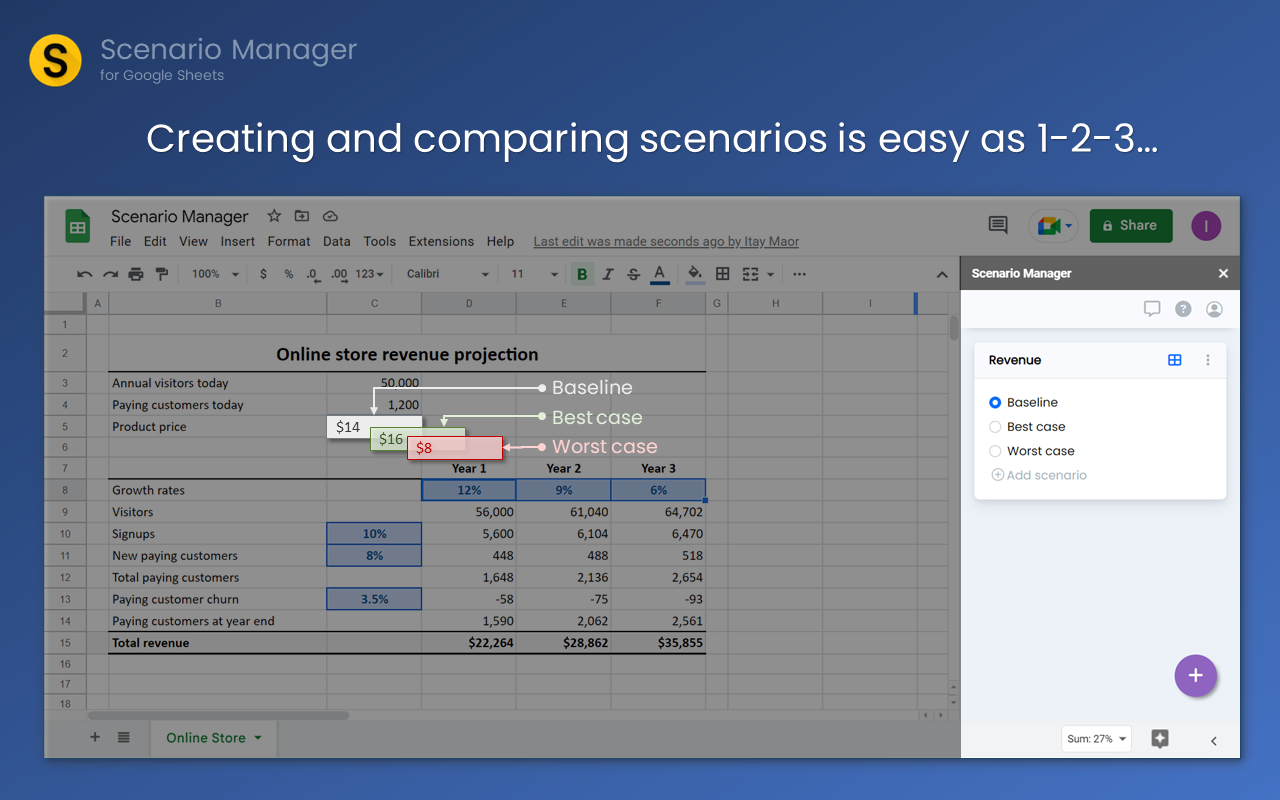Expand the Sum: 27% dropdown

pos(1096,739)
